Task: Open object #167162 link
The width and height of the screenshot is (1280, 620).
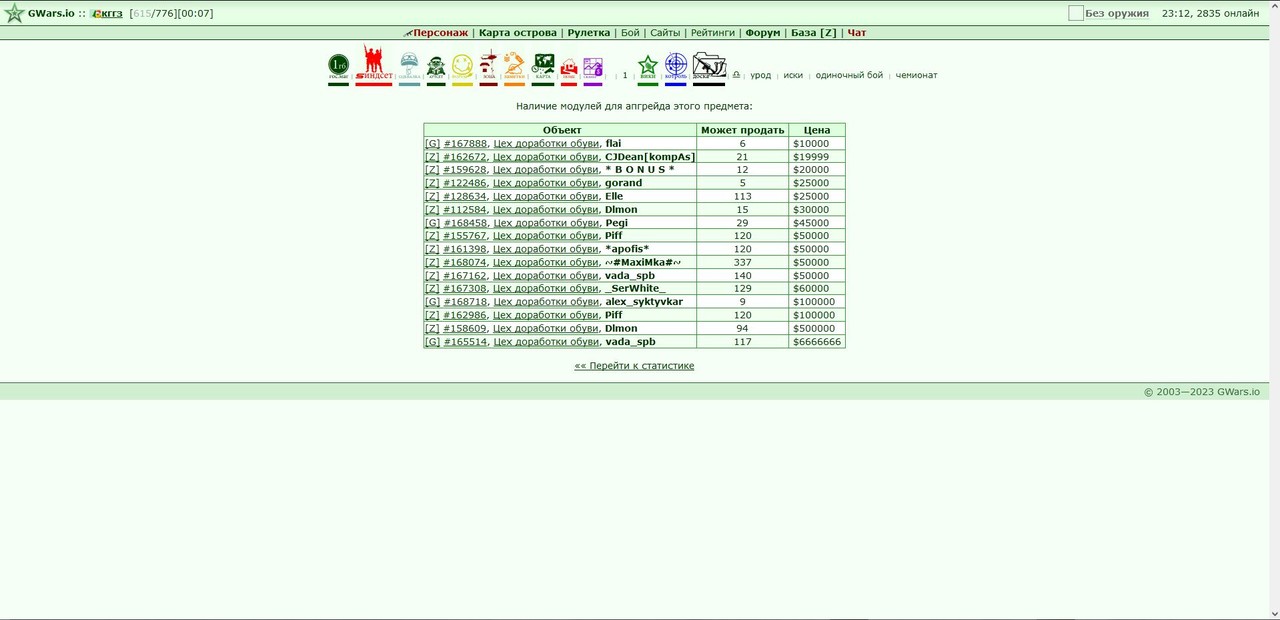Action: click(x=465, y=276)
